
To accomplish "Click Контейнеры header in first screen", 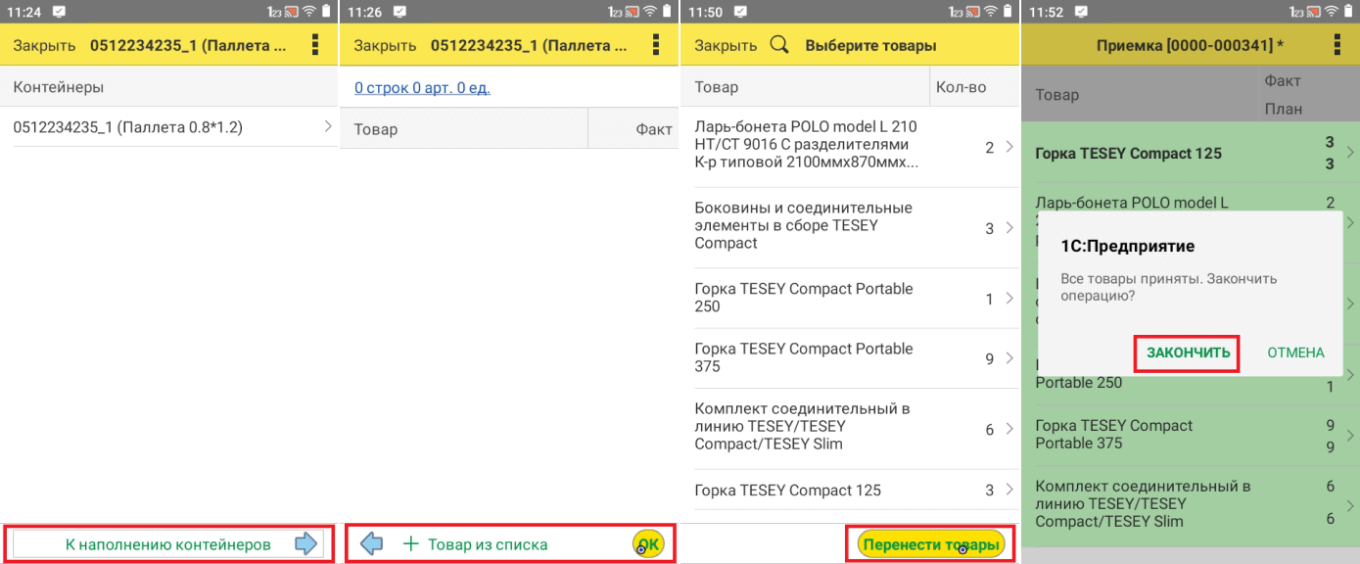I will coord(58,87).
